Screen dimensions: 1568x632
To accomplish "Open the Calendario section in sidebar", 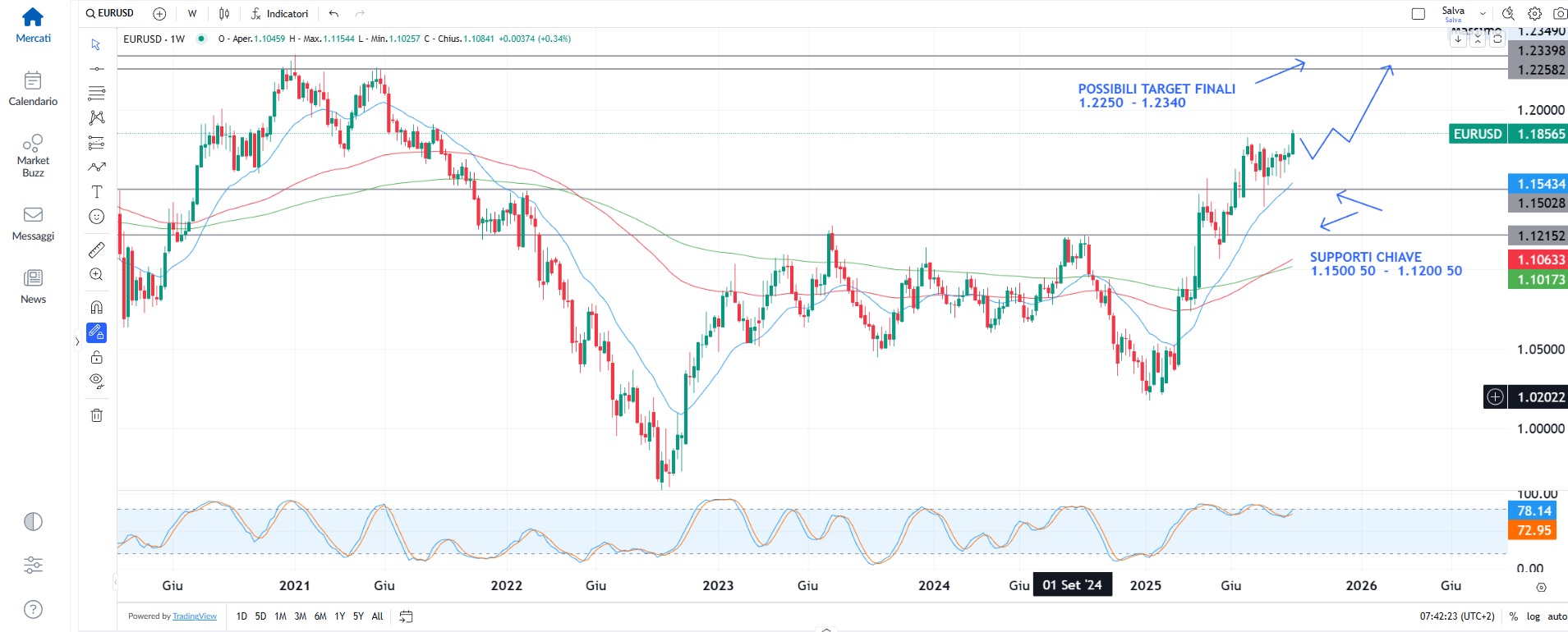I will point(33,89).
